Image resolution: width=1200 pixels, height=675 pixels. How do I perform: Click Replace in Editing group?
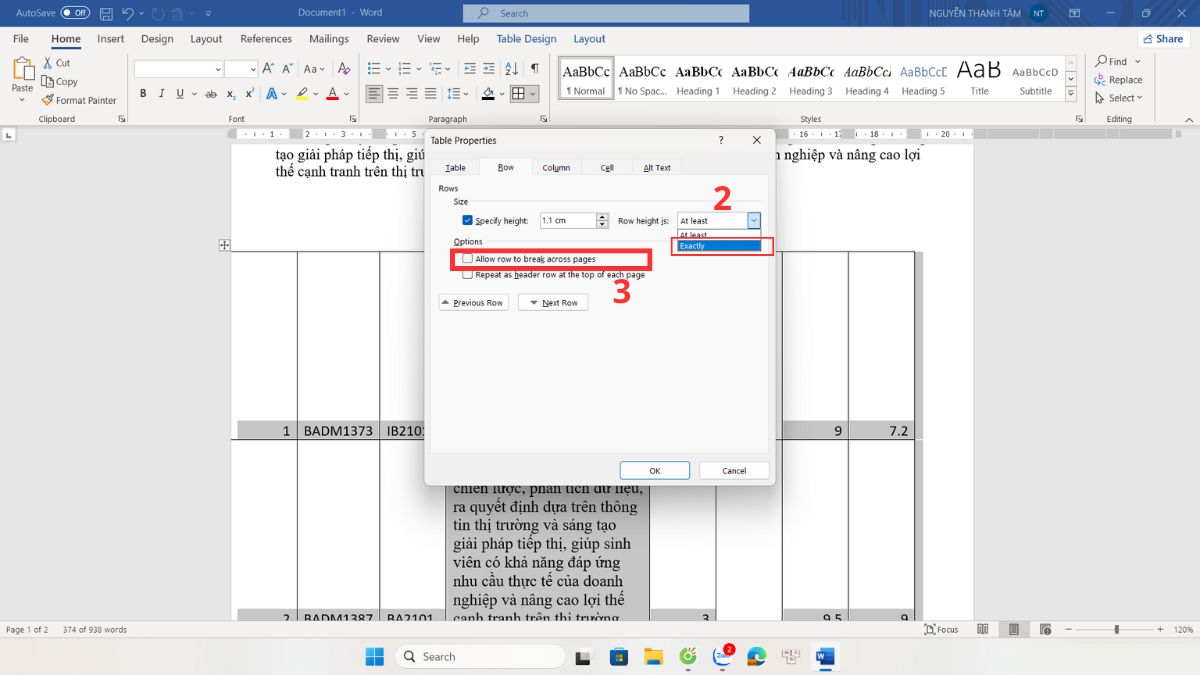(1118, 80)
